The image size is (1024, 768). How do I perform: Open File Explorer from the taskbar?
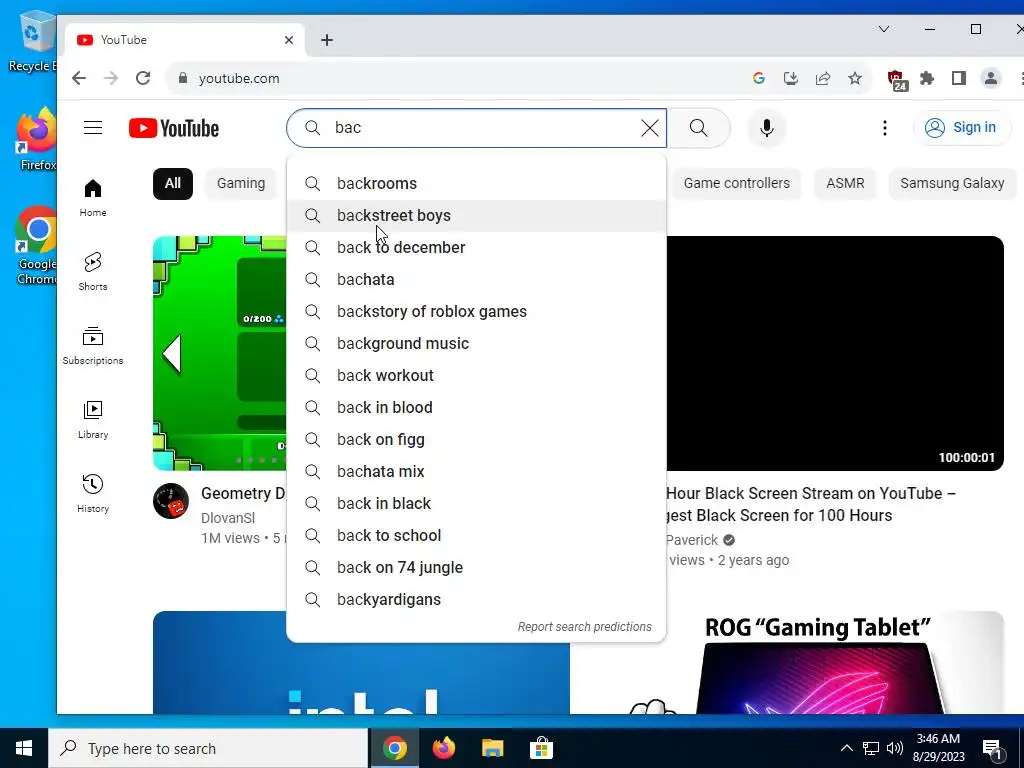pos(492,748)
